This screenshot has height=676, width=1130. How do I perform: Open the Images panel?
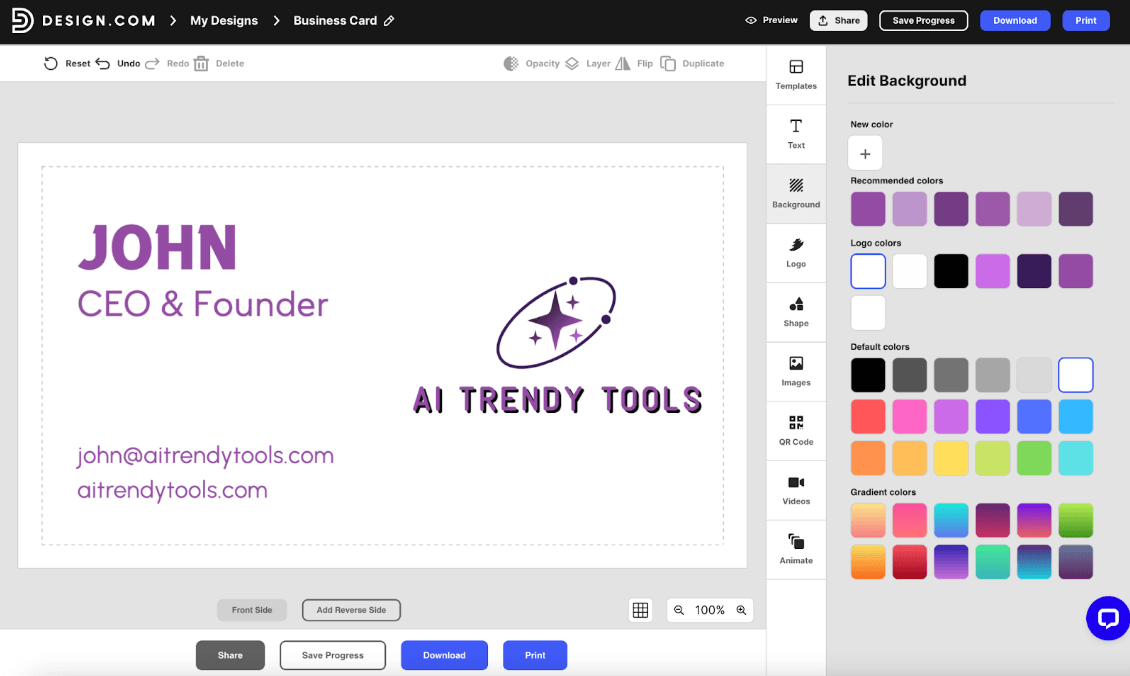[796, 371]
